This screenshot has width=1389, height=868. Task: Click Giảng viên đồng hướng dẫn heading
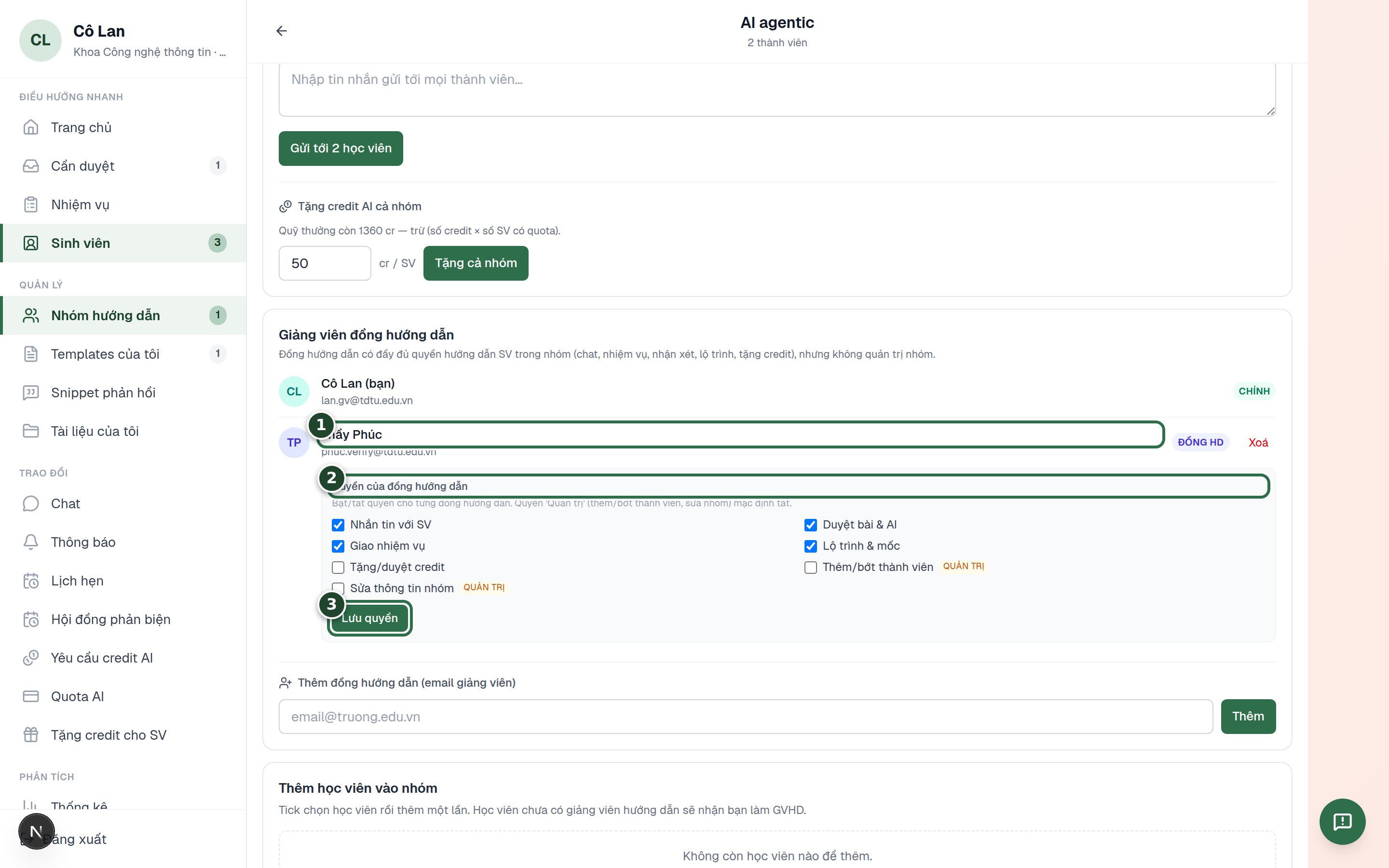[366, 335]
